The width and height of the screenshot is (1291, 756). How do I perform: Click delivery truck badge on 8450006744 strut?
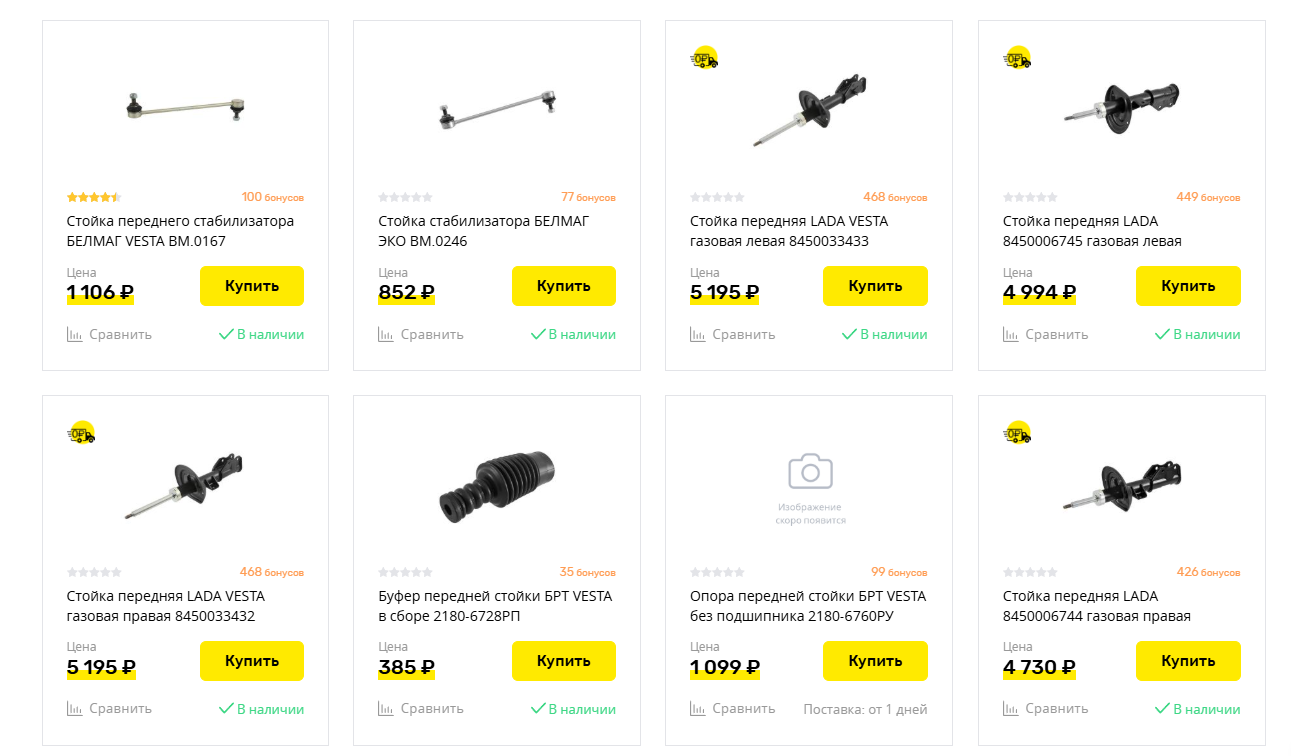point(1017,433)
